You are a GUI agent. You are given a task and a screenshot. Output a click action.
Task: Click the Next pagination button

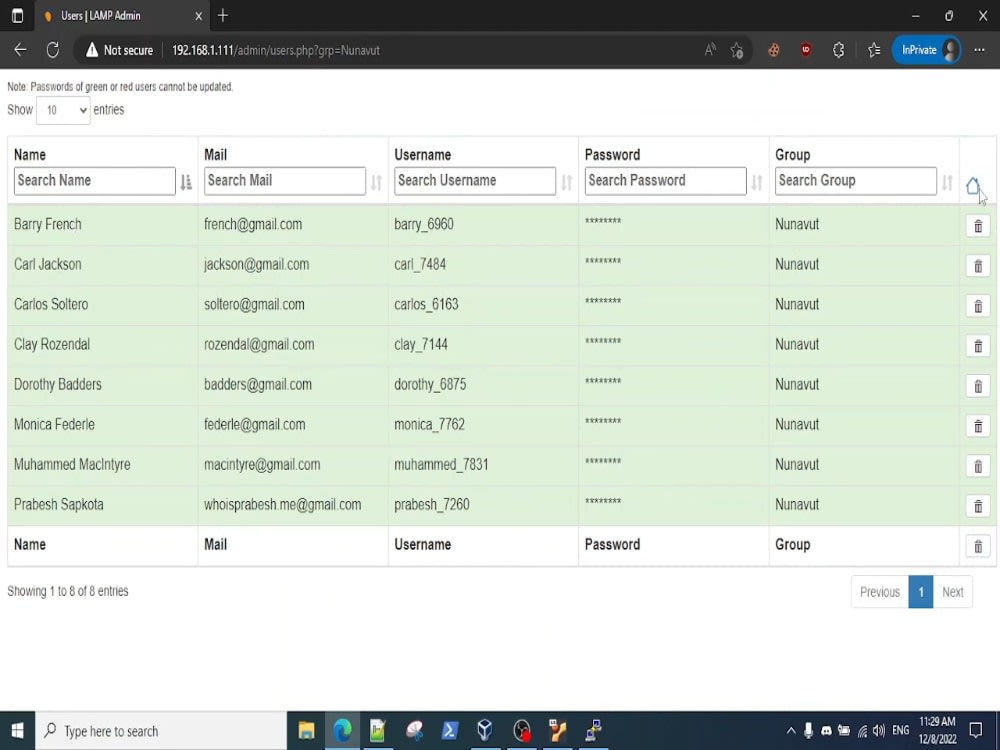(952, 591)
